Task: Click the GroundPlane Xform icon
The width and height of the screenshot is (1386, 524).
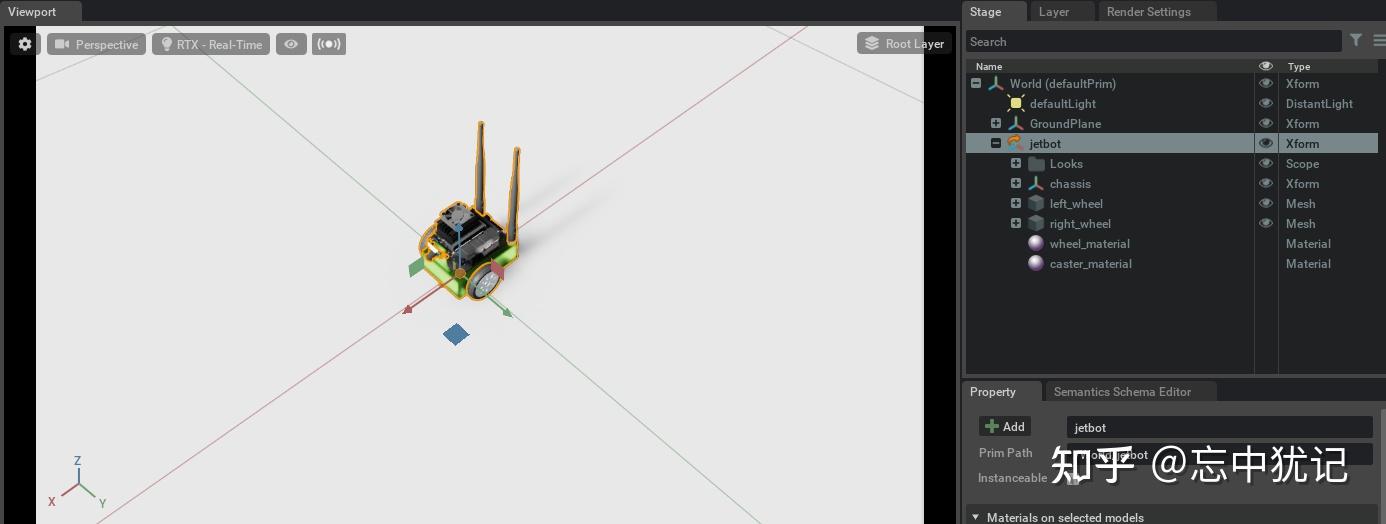Action: coord(1016,124)
